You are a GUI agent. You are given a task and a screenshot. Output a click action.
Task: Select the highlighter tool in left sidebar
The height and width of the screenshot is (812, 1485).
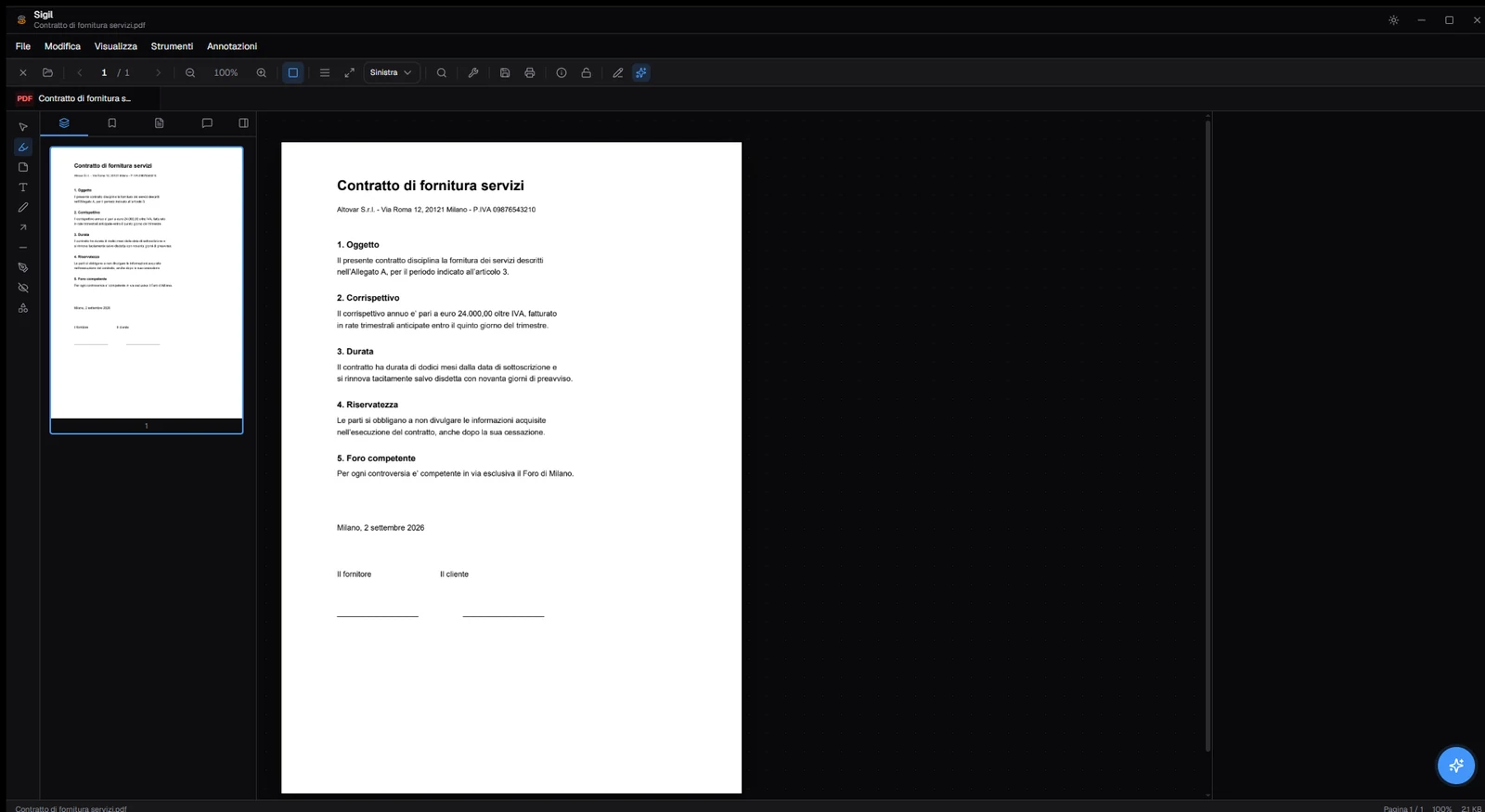coord(23,148)
